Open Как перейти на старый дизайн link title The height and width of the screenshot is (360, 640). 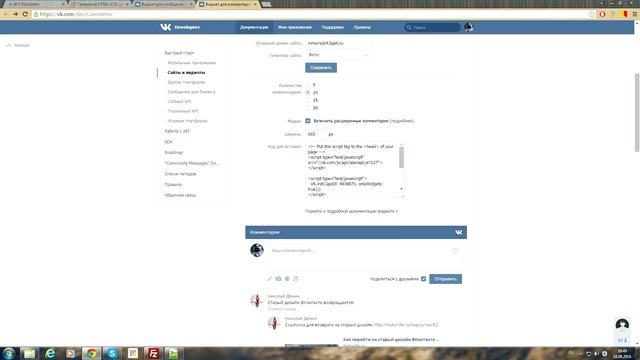tap(391, 339)
